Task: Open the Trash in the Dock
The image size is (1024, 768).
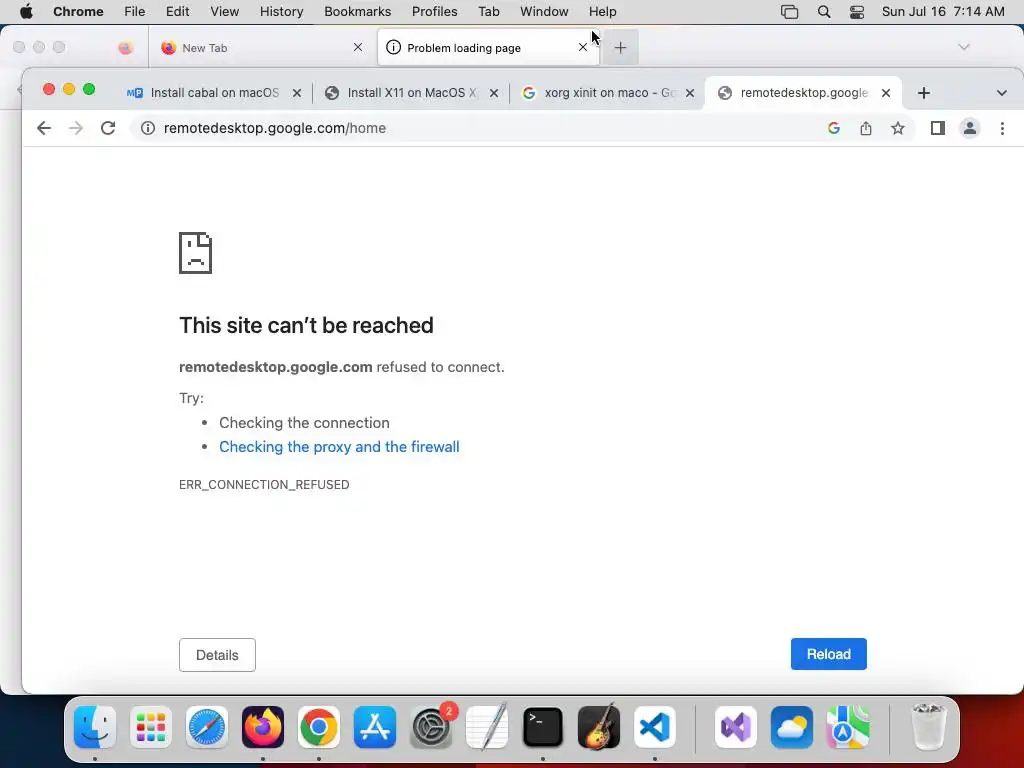Action: [928, 727]
